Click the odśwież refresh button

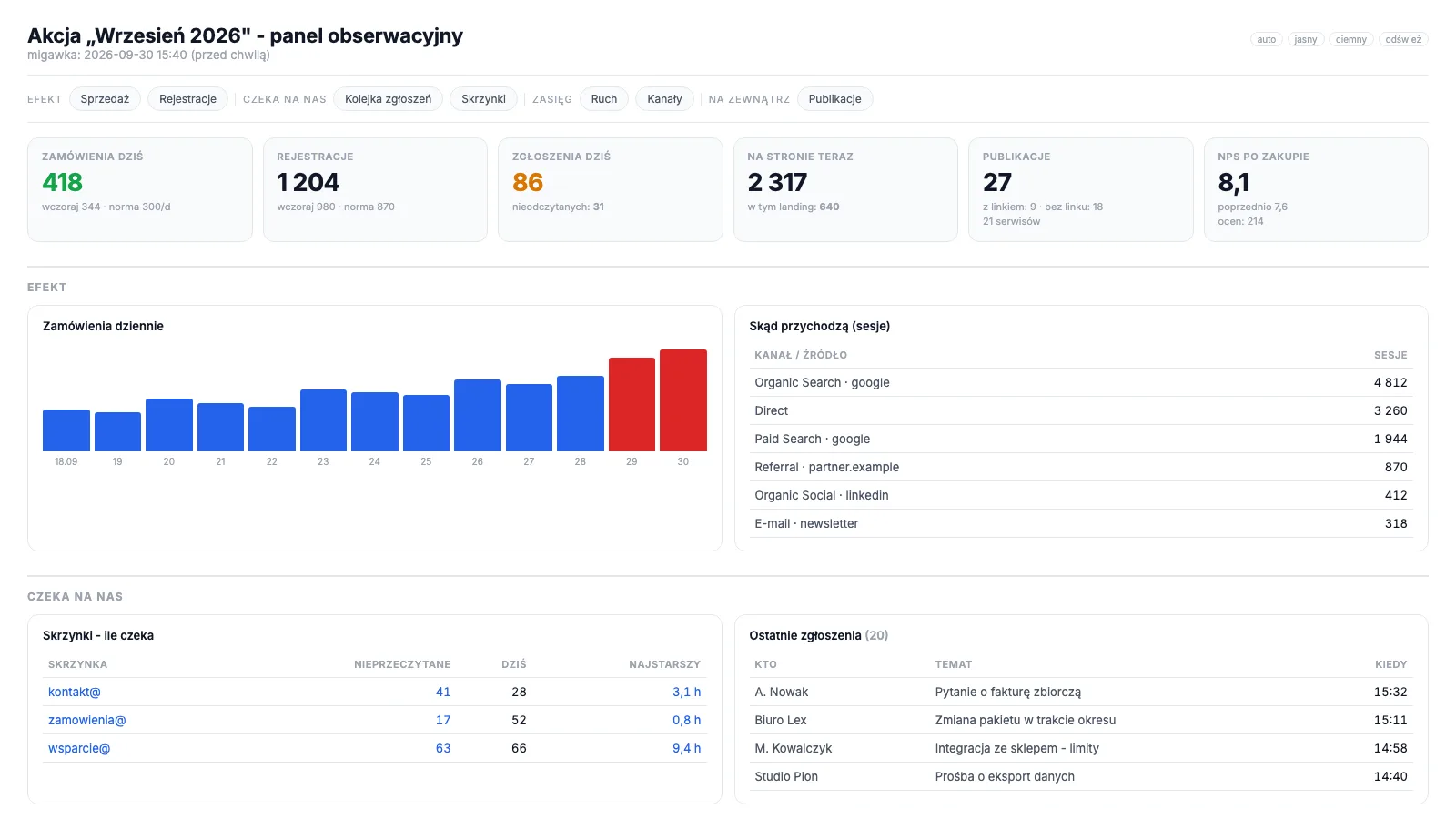1402,39
